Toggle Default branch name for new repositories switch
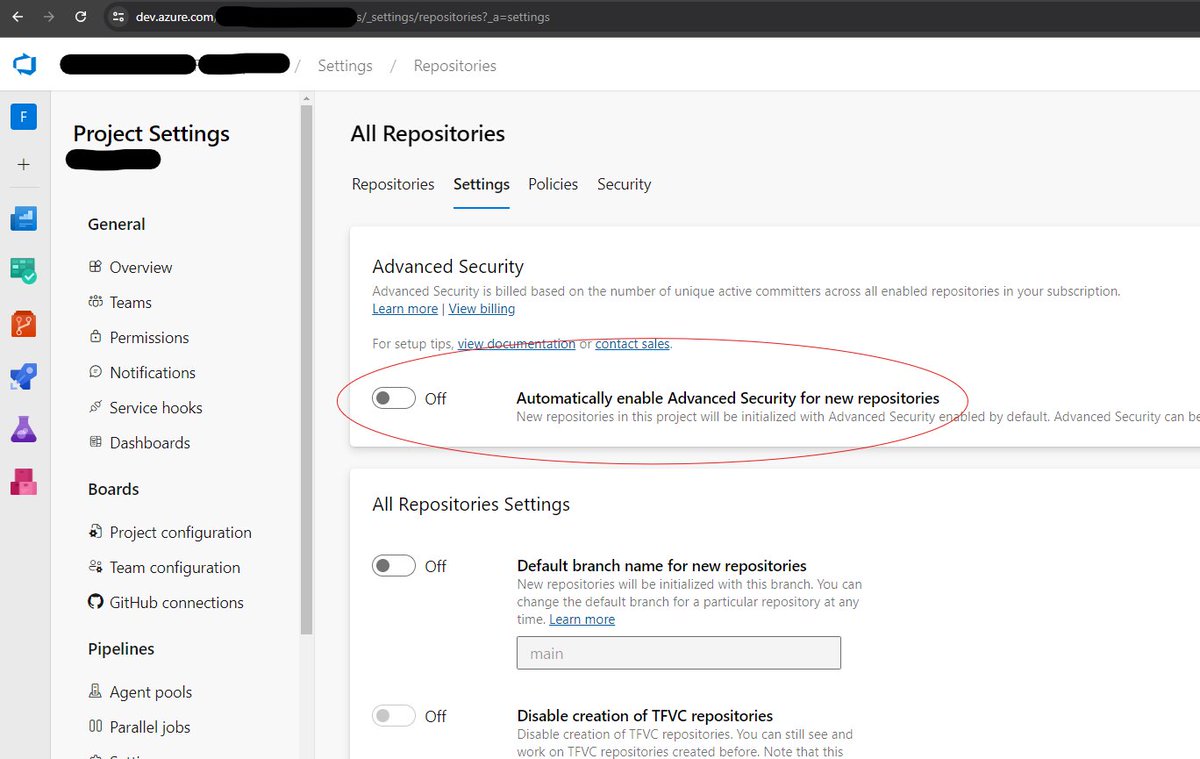Screen dimensions: 1200x759 click(394, 566)
